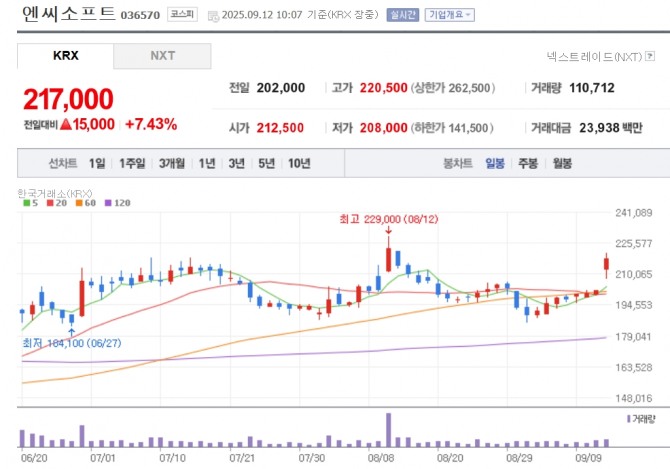Click the 넥스트레이드(NXT) link

pyautogui.click(x=594, y=56)
